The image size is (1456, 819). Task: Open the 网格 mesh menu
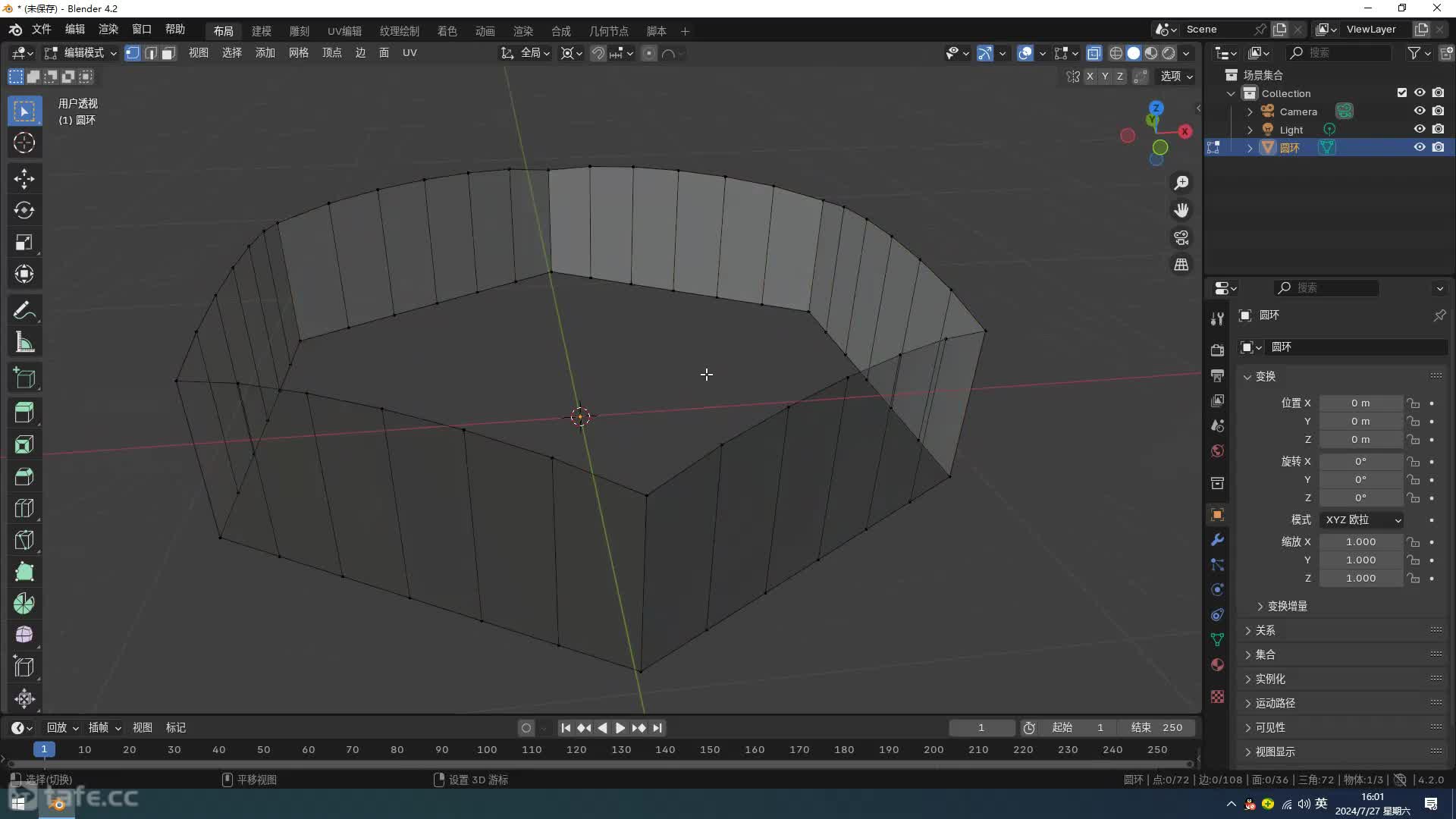click(298, 53)
